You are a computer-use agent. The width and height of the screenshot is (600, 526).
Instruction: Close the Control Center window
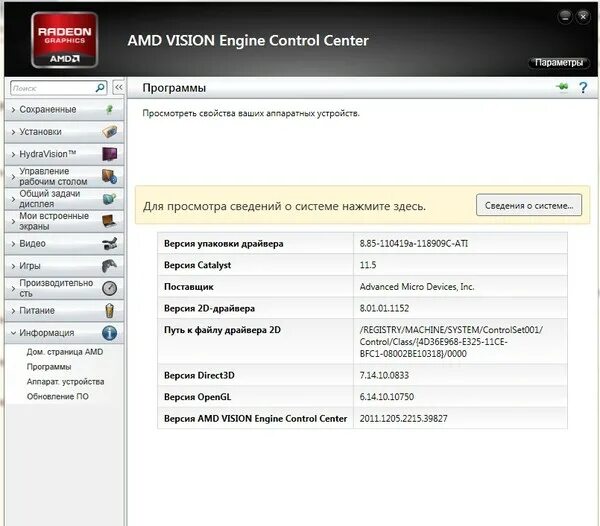(583, 16)
